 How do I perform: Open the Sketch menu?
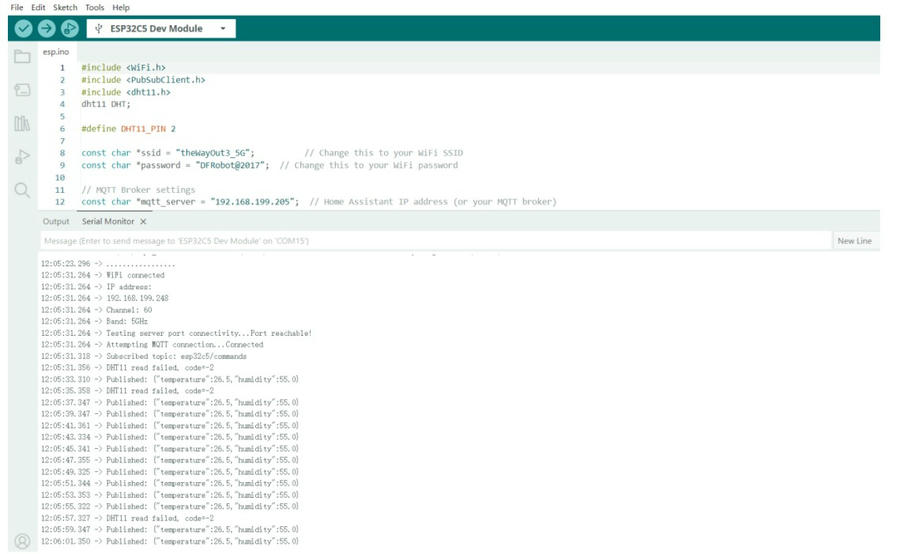pyautogui.click(x=65, y=7)
